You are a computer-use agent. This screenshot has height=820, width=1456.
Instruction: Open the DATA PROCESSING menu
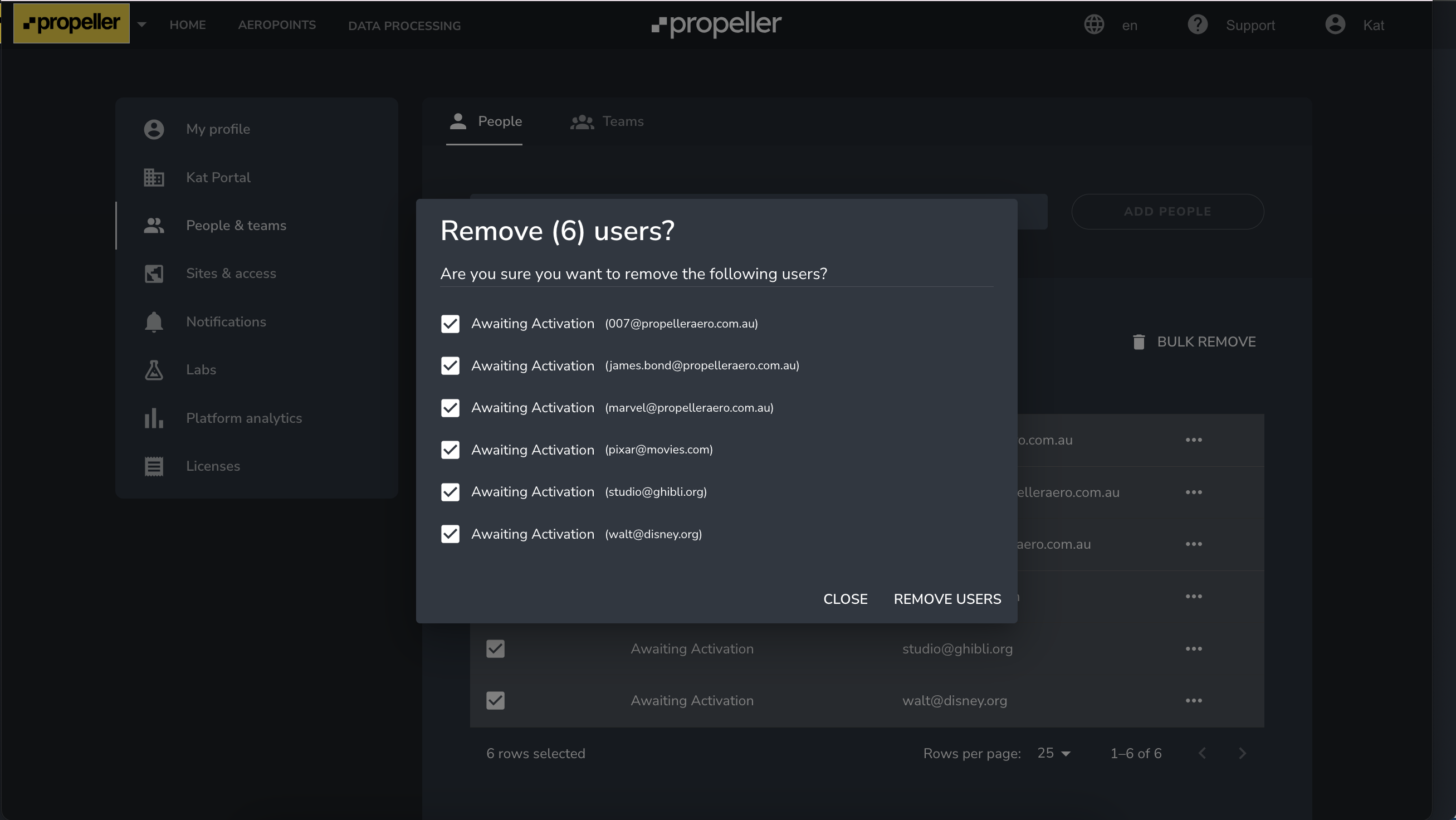coord(404,26)
